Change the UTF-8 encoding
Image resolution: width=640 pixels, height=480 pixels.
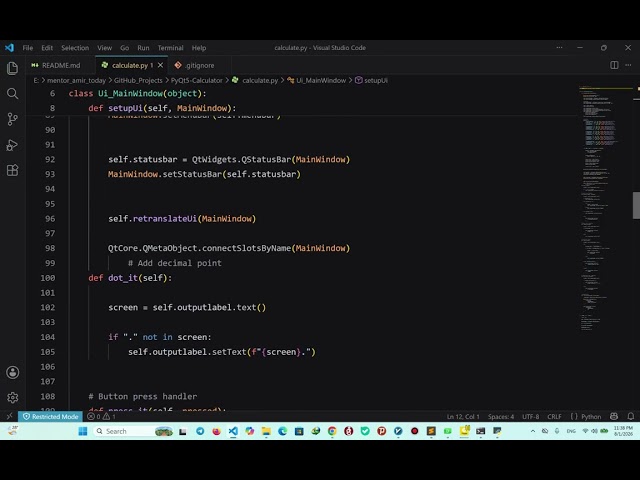point(531,417)
